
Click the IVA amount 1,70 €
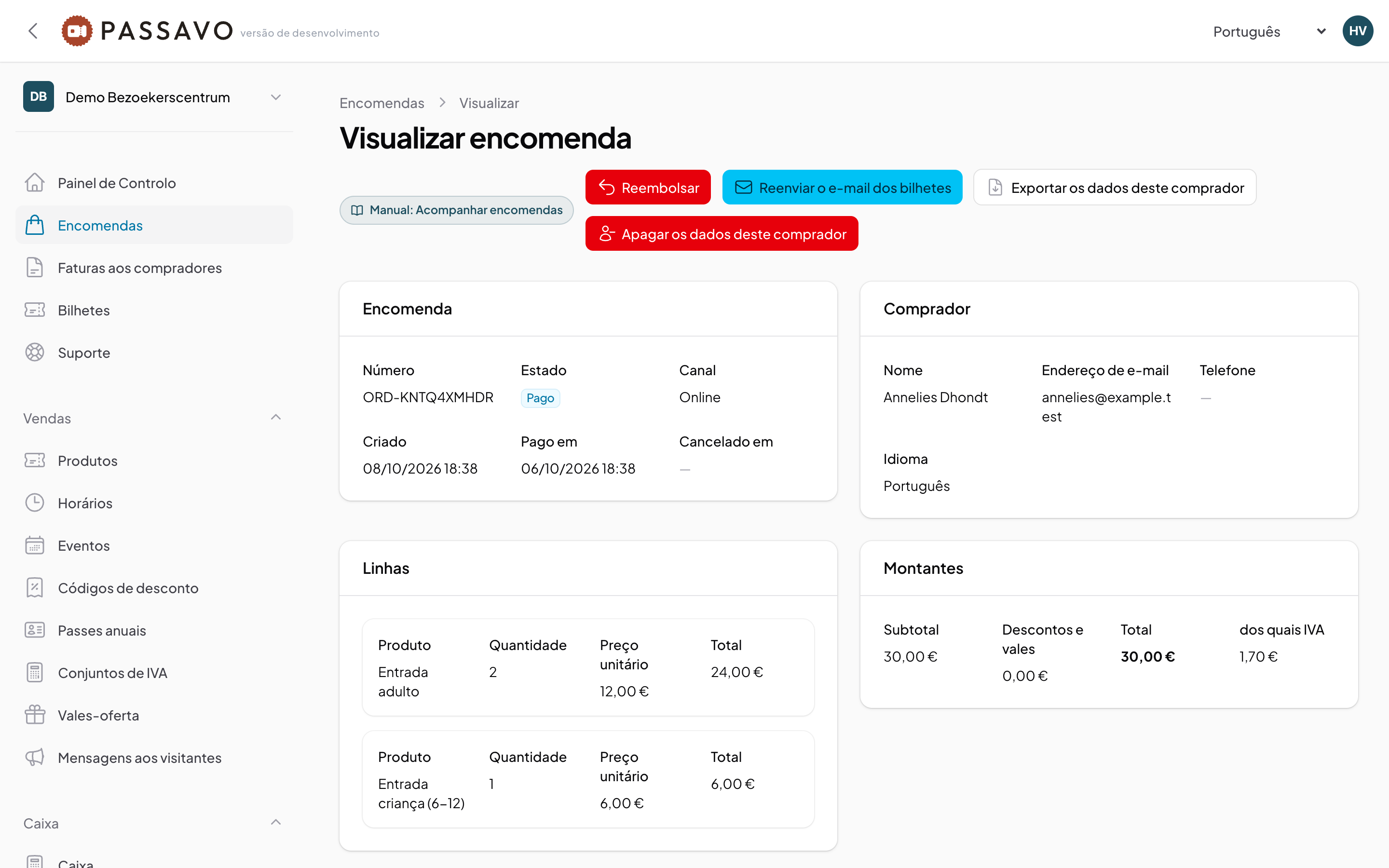(1258, 656)
